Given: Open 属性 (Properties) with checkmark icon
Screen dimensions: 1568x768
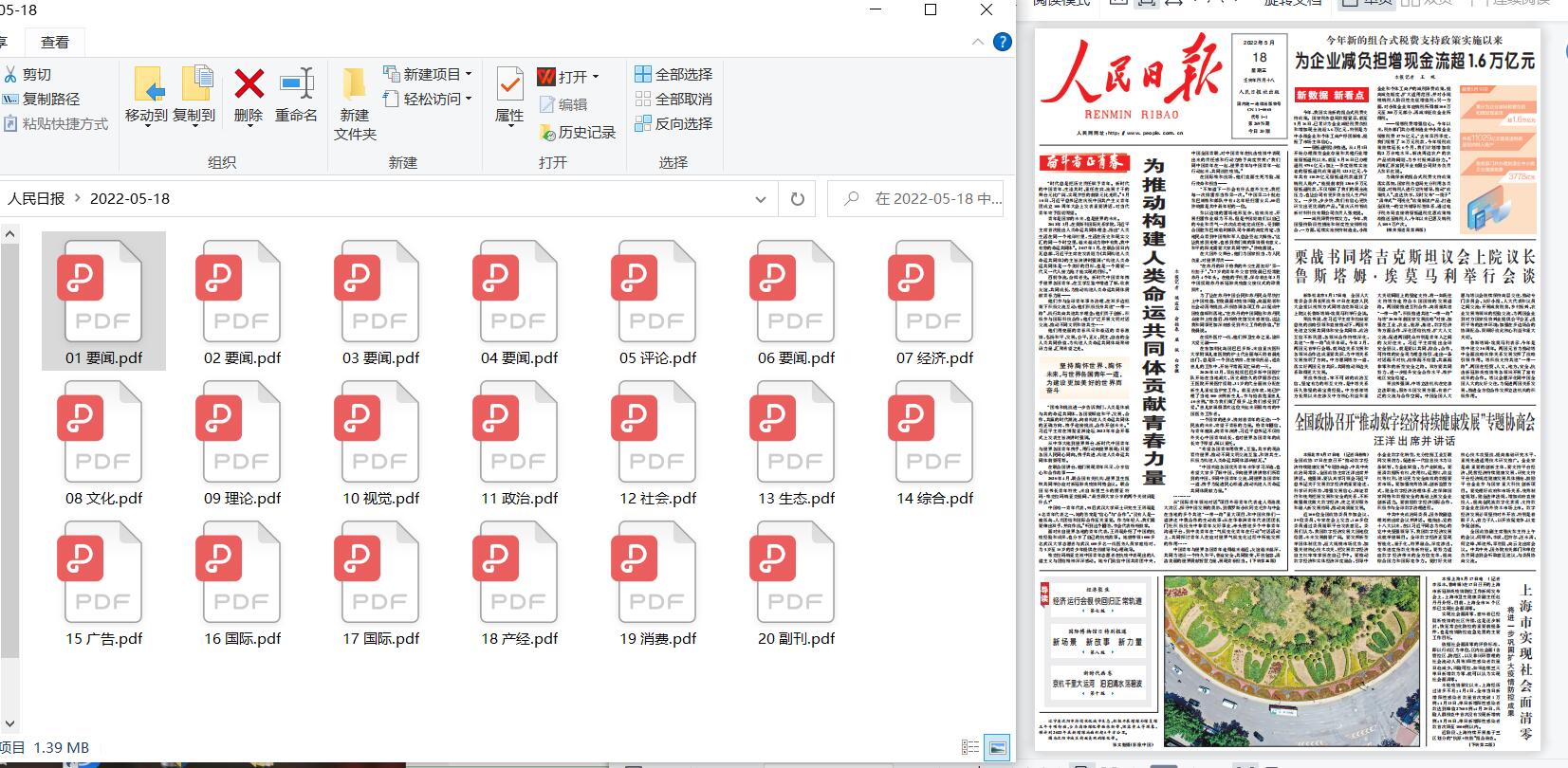Looking at the screenshot, I should 509,95.
